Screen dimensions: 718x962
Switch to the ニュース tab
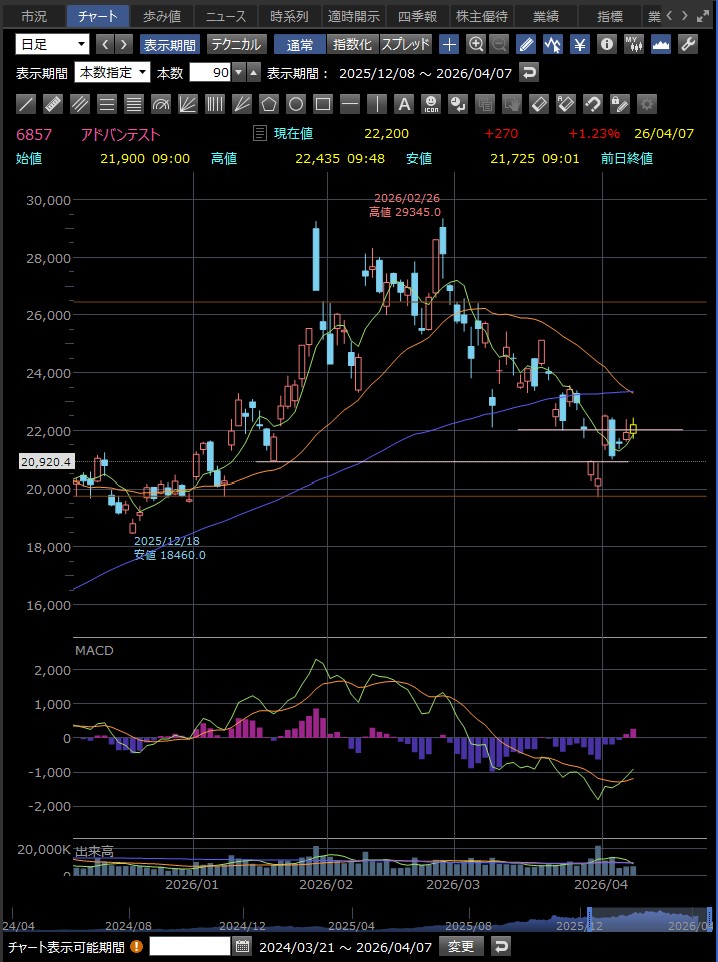click(x=224, y=16)
